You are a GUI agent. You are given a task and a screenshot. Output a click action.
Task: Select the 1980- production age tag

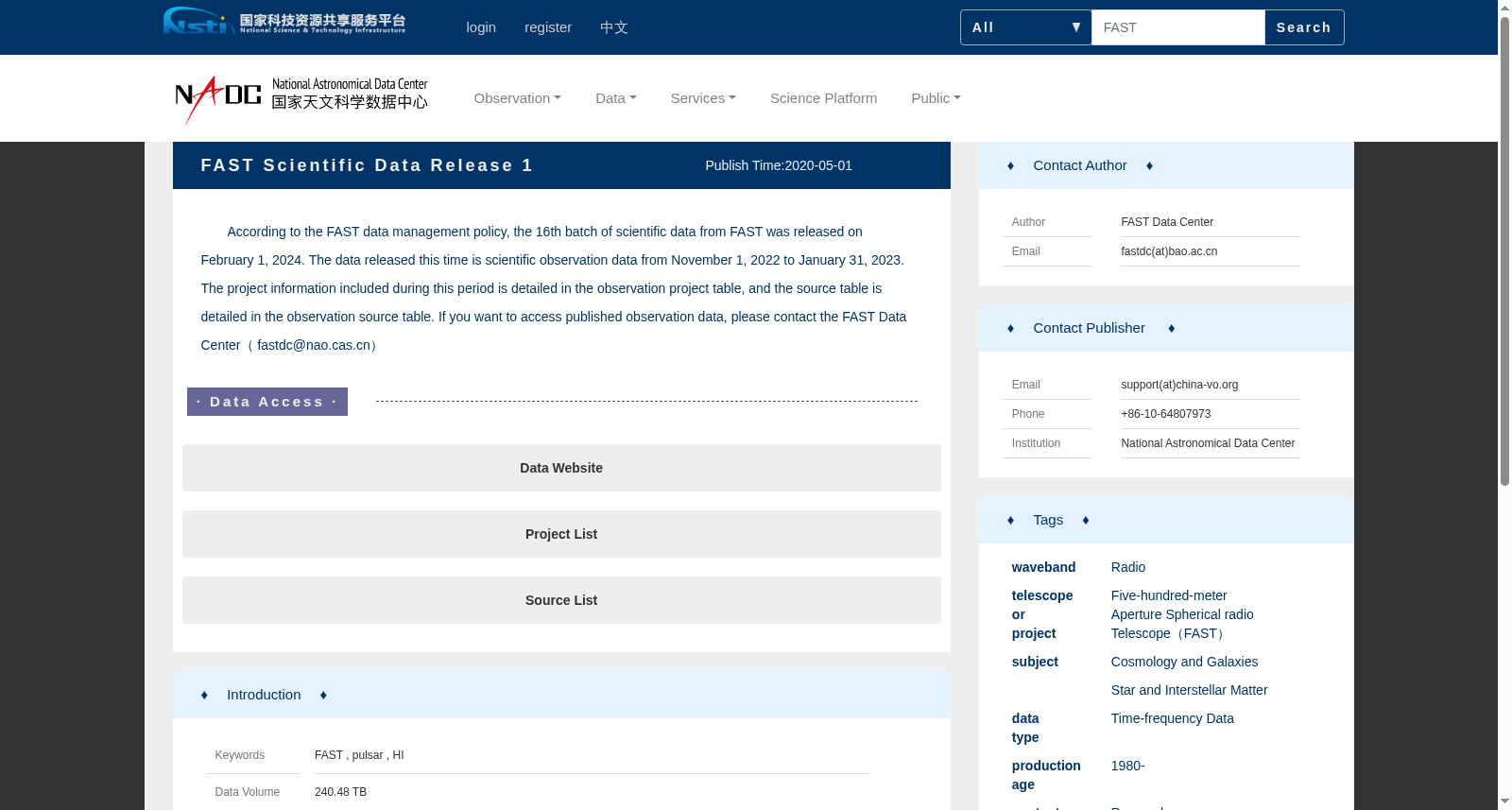(1128, 766)
